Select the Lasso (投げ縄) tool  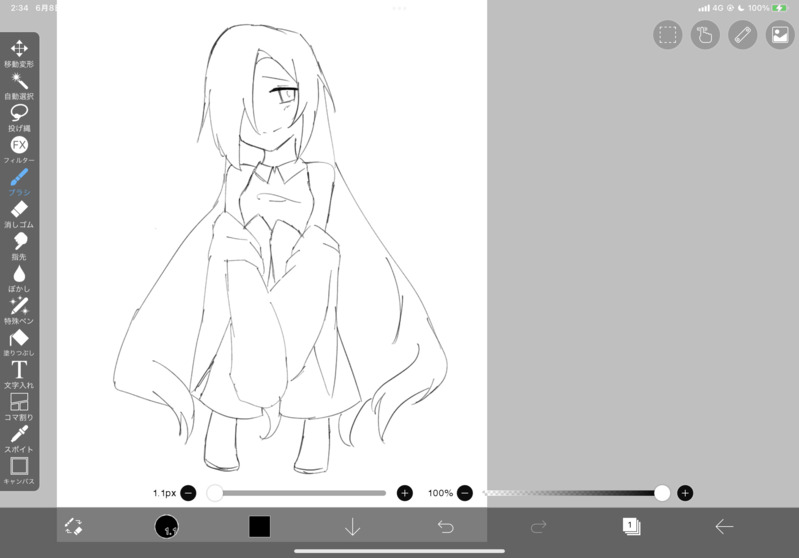(x=19, y=118)
